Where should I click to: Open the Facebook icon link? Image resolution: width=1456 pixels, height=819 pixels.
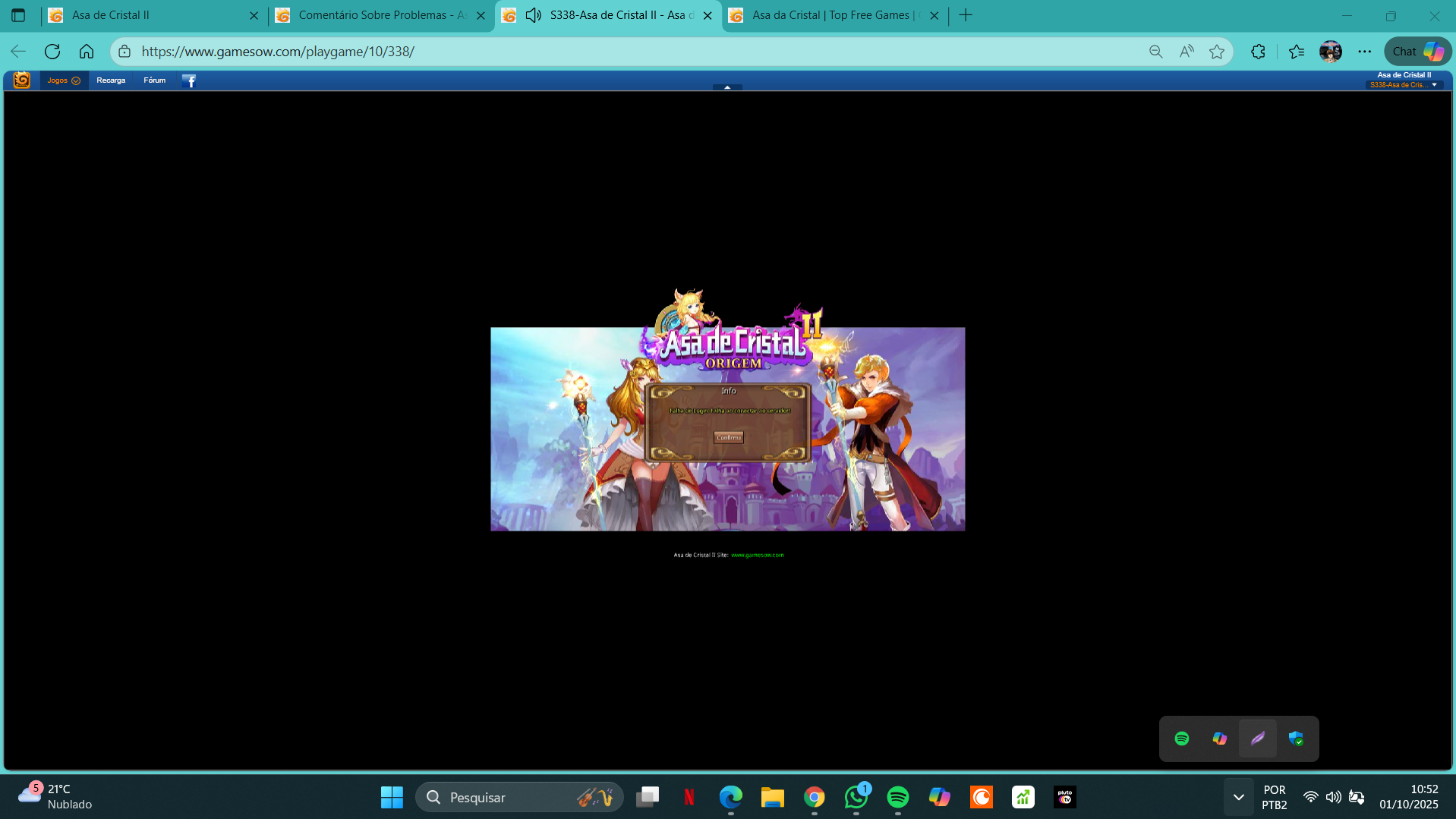click(x=189, y=80)
